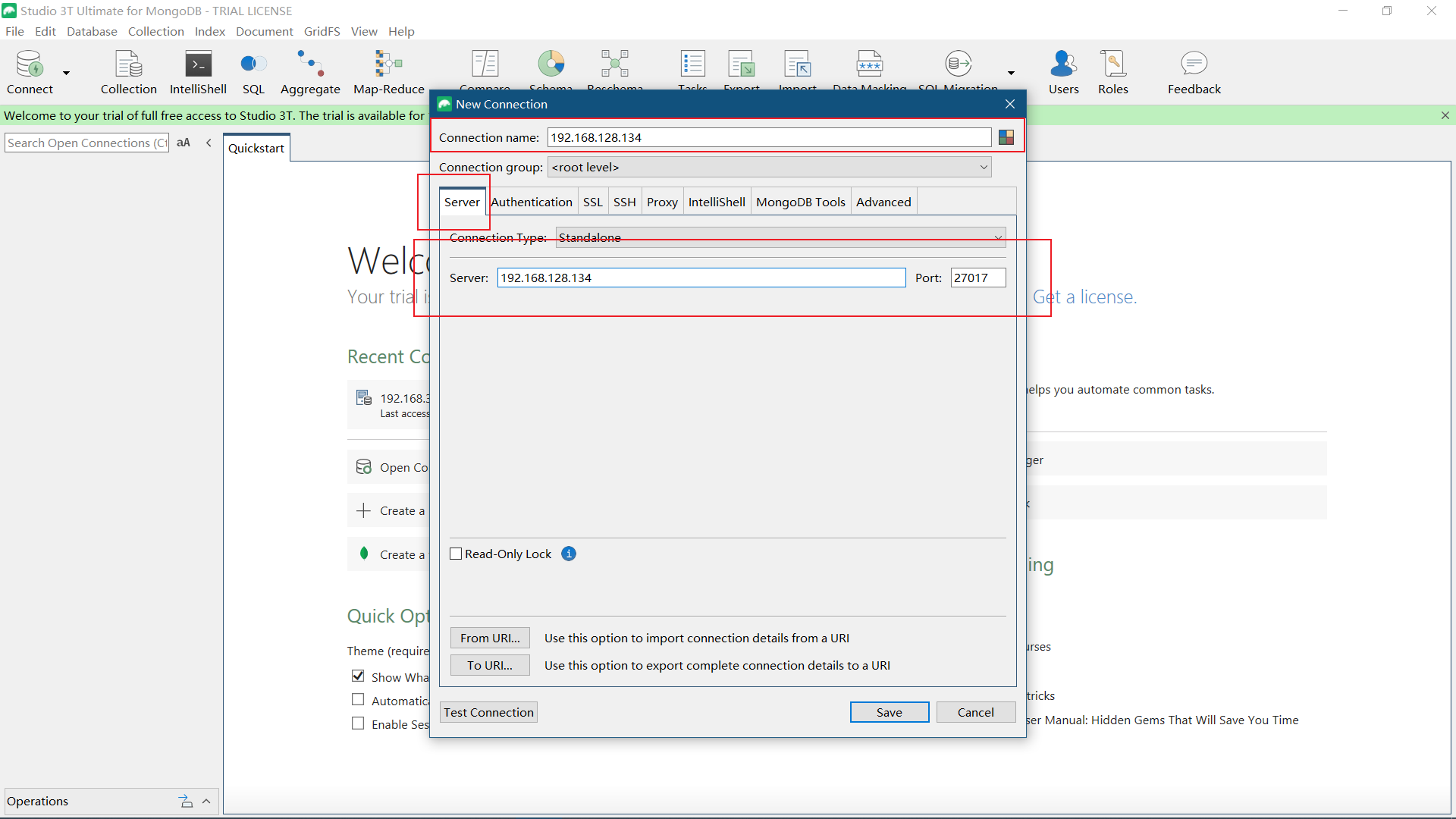The height and width of the screenshot is (819, 1456).
Task: Click the Get a license link
Action: click(x=1084, y=297)
